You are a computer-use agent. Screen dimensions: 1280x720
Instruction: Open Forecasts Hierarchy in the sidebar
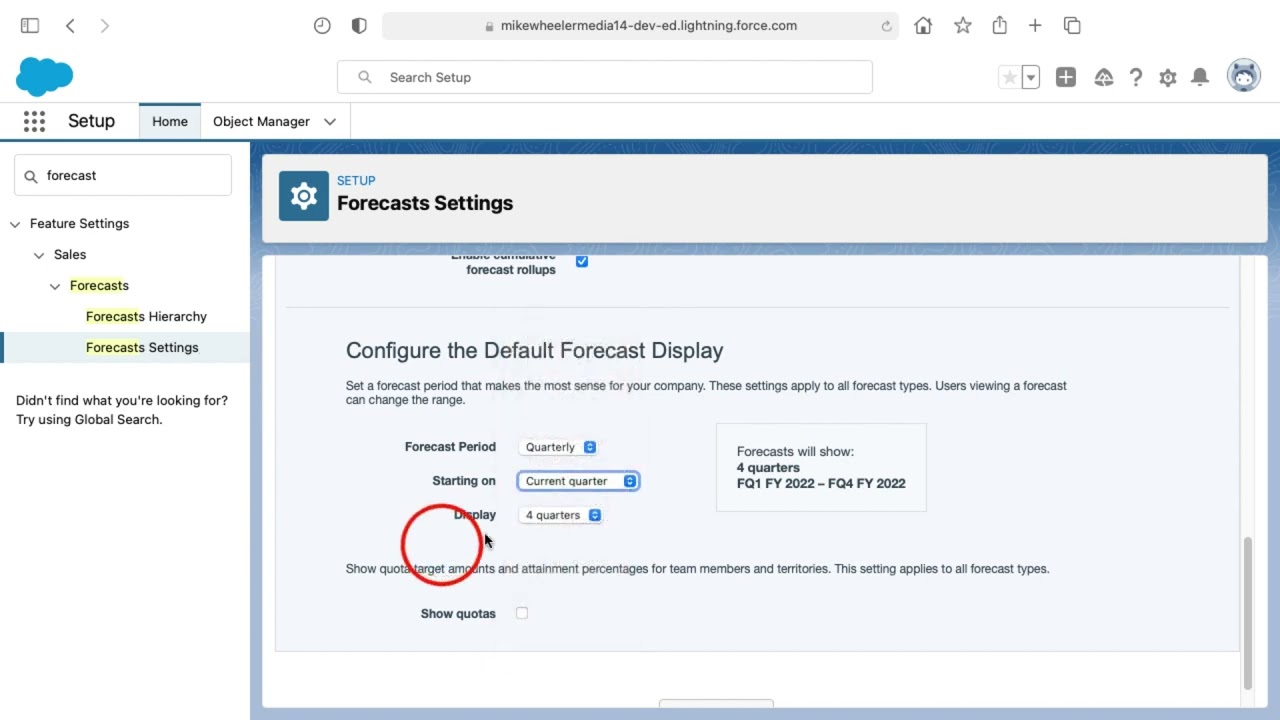tap(146, 316)
